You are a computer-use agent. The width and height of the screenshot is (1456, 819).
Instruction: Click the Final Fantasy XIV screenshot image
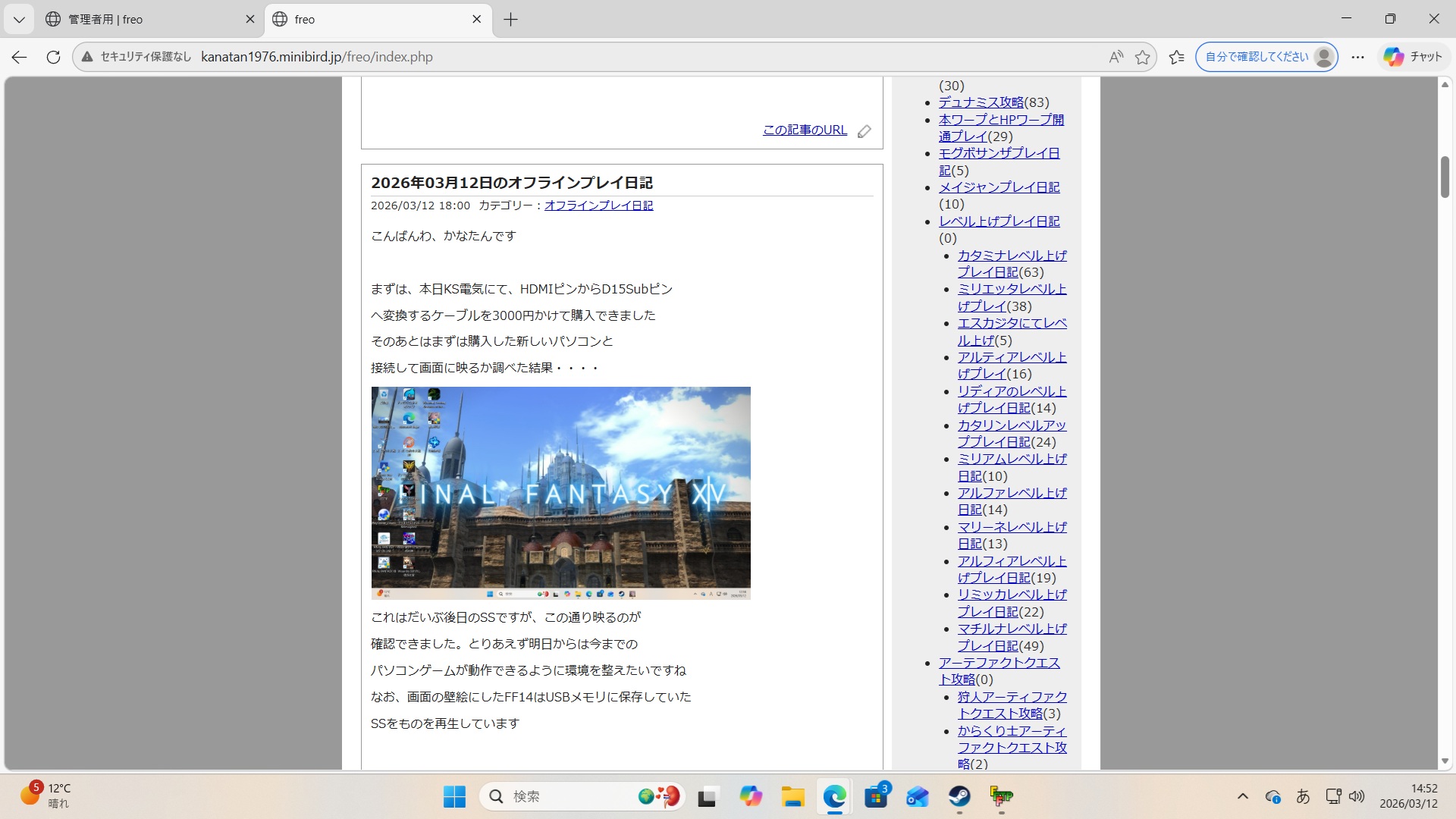[560, 493]
